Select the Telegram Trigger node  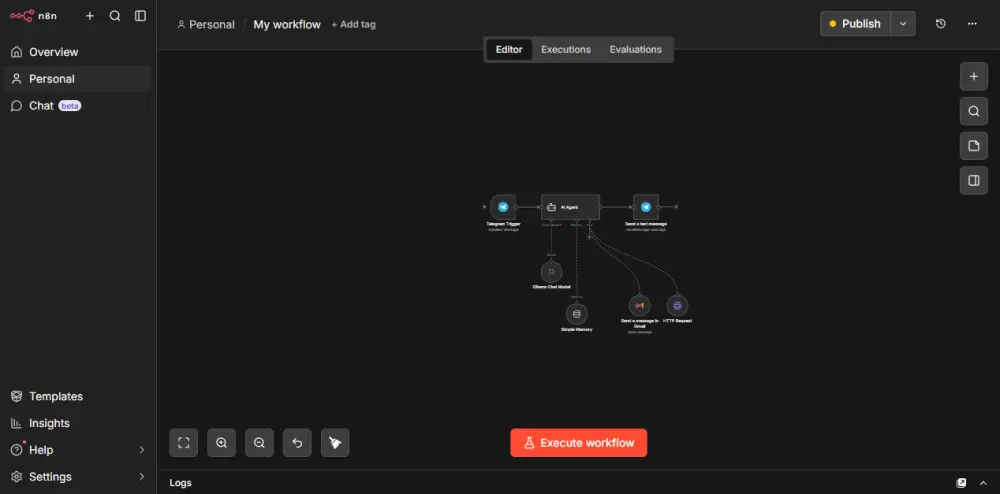(x=503, y=207)
